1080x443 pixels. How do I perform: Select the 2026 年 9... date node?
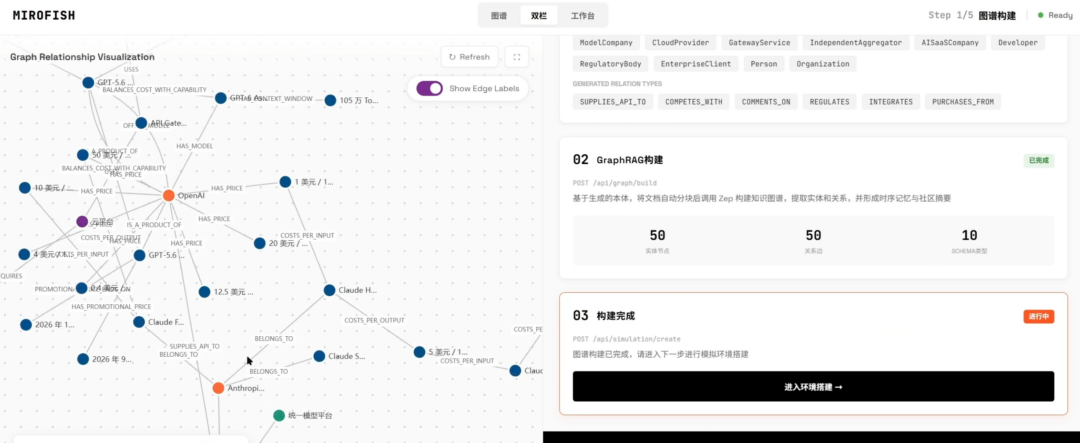pyautogui.click(x=83, y=359)
